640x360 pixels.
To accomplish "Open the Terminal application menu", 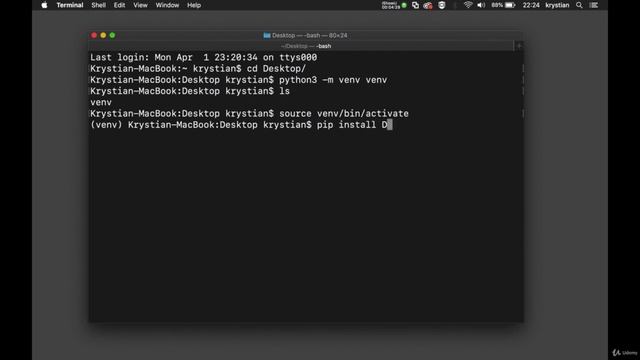I will pyautogui.click(x=70, y=5).
